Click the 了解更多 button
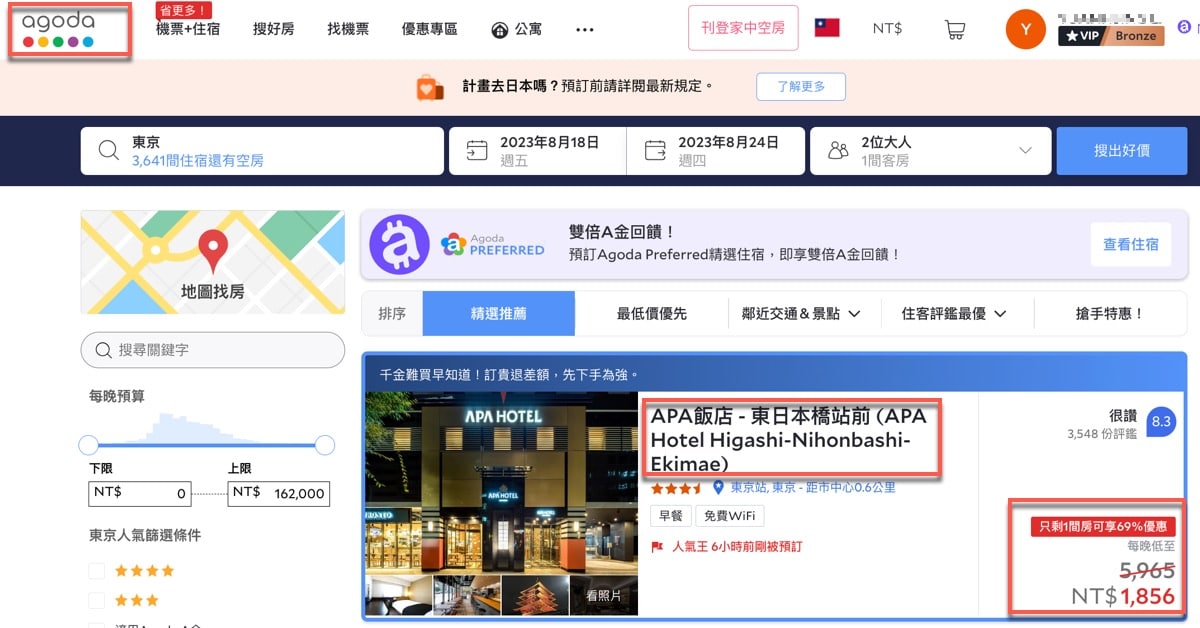Image resolution: width=1200 pixels, height=628 pixels. coord(801,86)
